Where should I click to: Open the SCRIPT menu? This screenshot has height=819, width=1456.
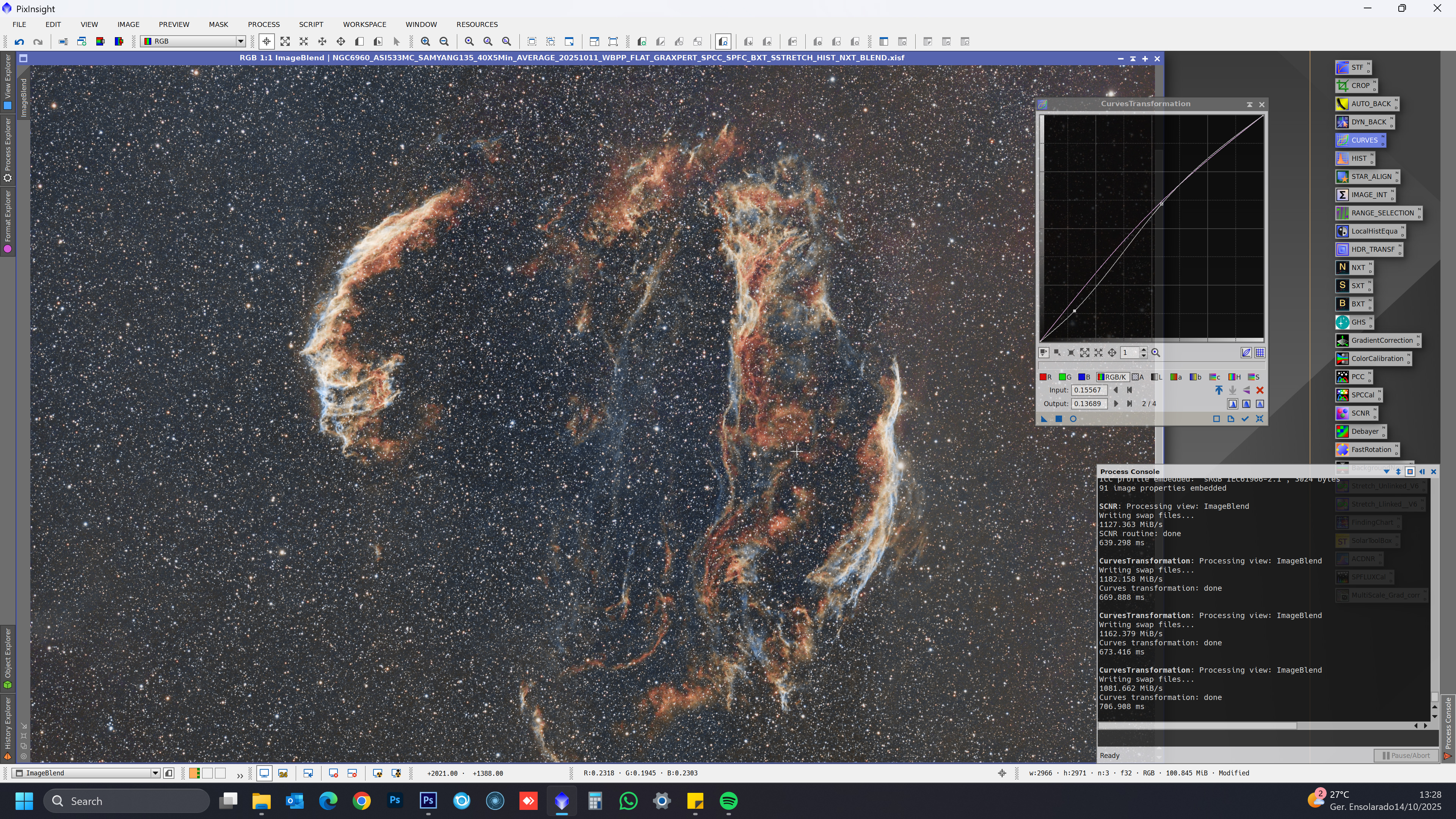click(311, 24)
